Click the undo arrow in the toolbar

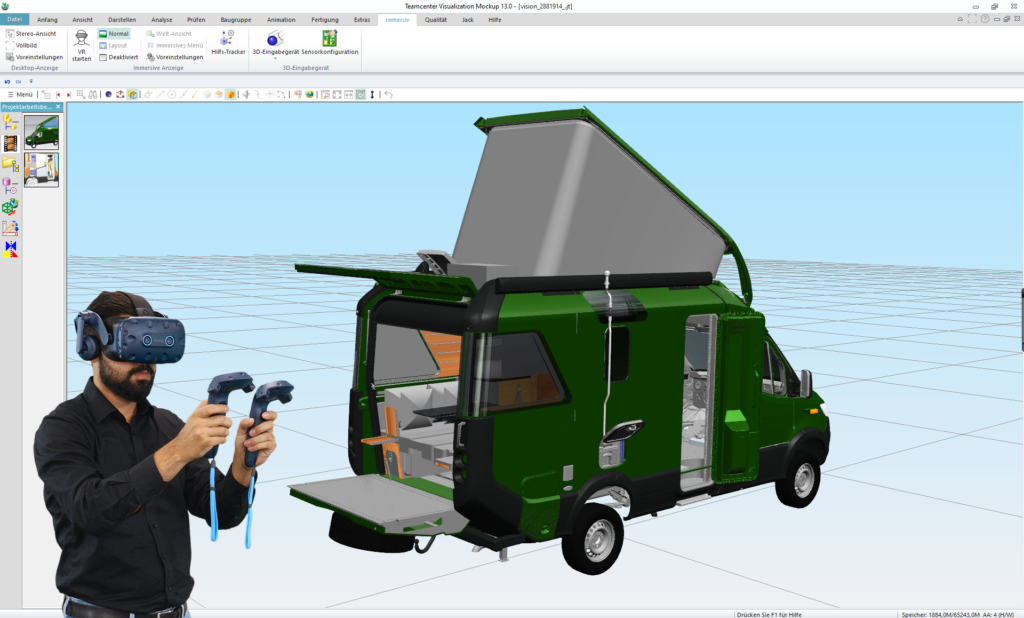pyautogui.click(x=388, y=95)
